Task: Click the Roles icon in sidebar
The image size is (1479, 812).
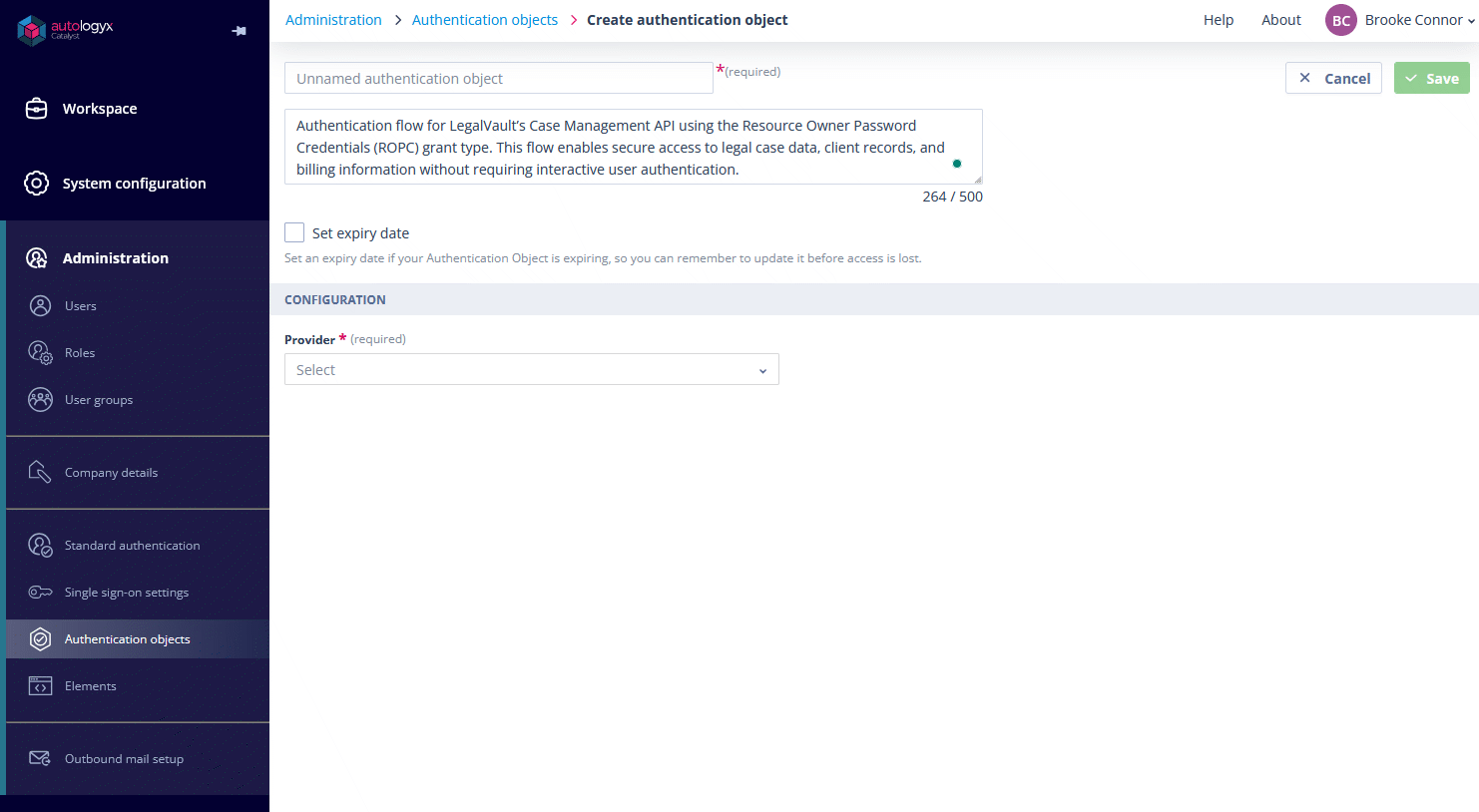Action: click(x=40, y=353)
